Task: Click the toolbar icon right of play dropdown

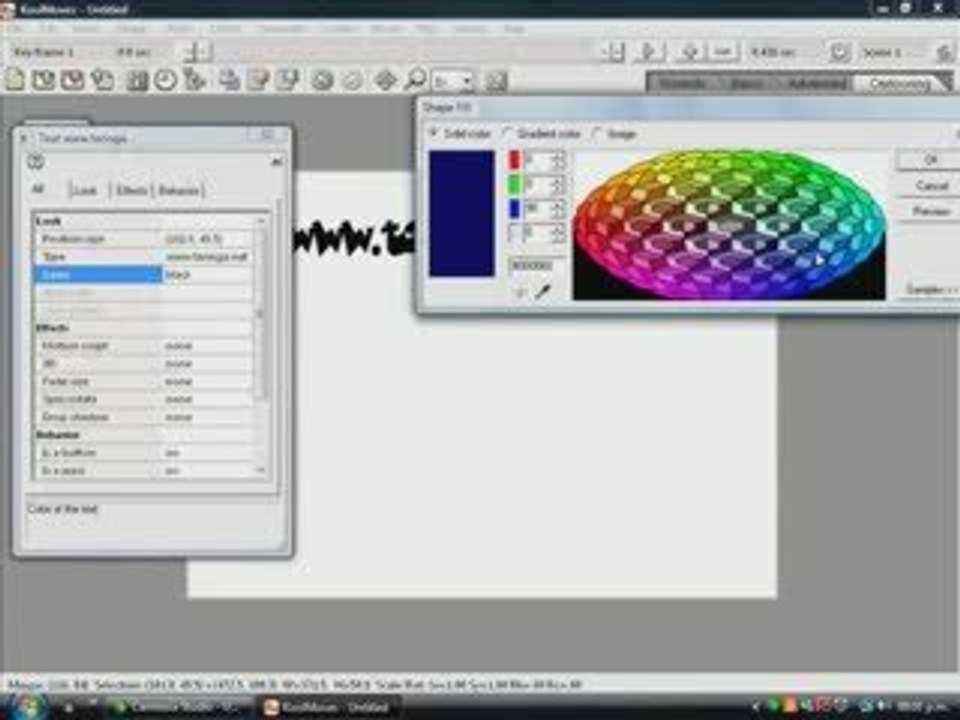Action: pos(496,80)
